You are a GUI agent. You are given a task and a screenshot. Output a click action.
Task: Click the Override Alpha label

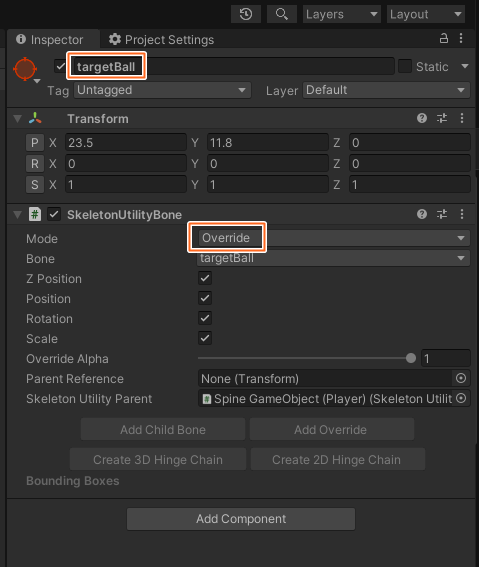click(67, 359)
